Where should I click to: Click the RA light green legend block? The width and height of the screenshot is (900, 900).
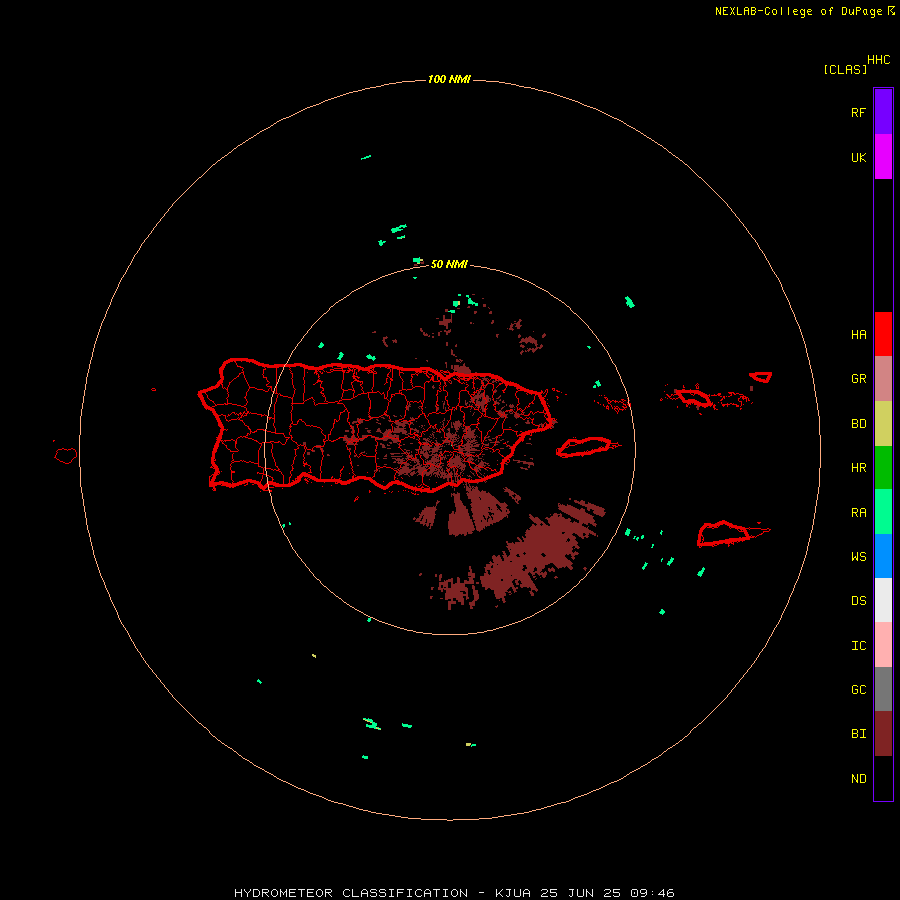pyautogui.click(x=883, y=512)
